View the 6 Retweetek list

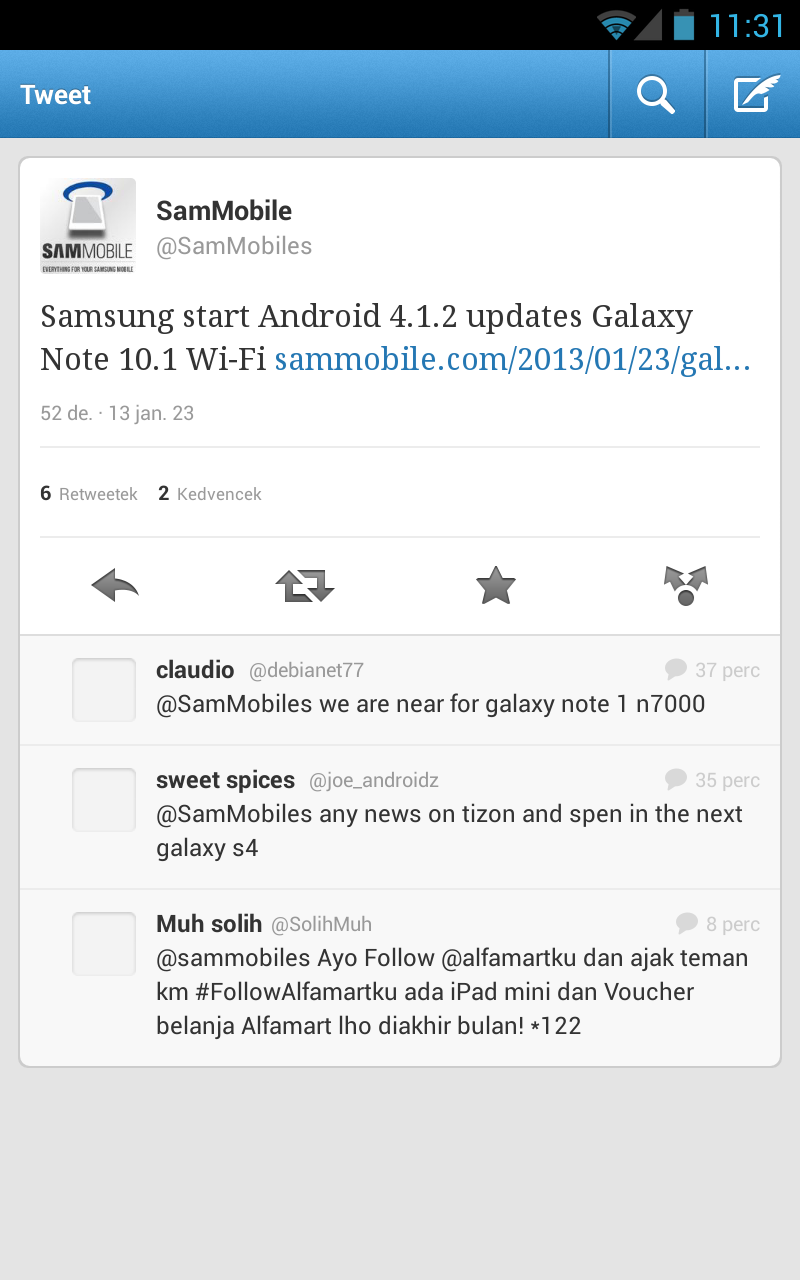[x=89, y=493]
